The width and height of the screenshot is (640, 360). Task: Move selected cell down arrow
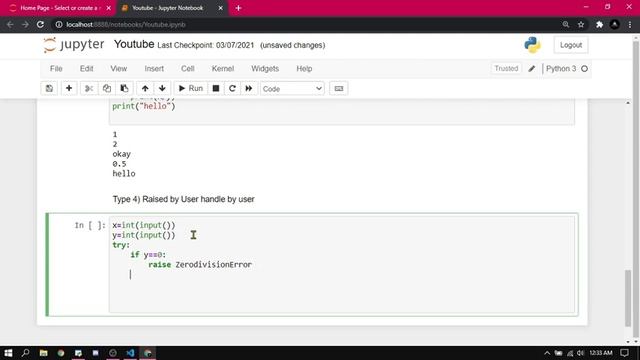pyautogui.click(x=162, y=89)
